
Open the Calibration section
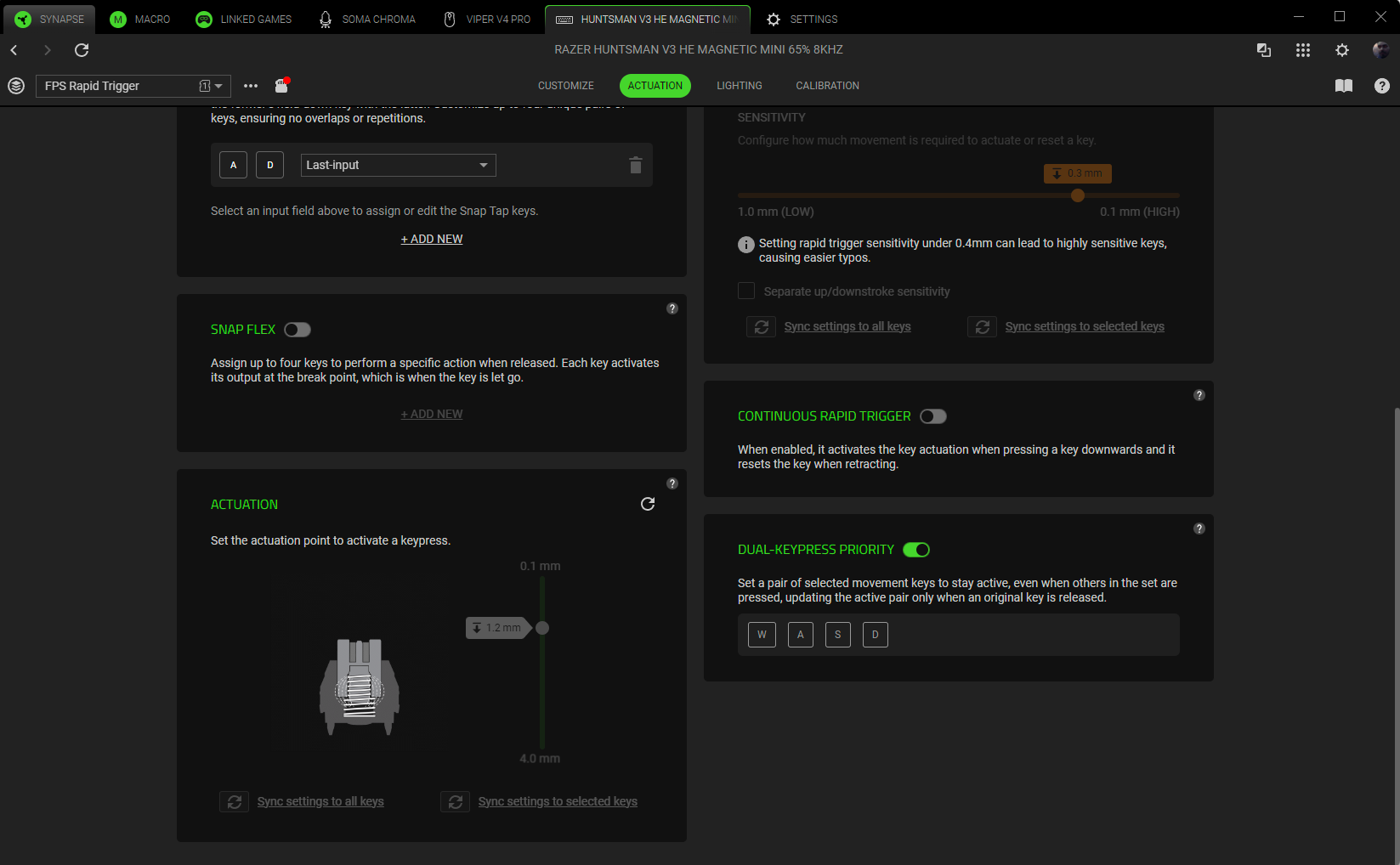828,86
